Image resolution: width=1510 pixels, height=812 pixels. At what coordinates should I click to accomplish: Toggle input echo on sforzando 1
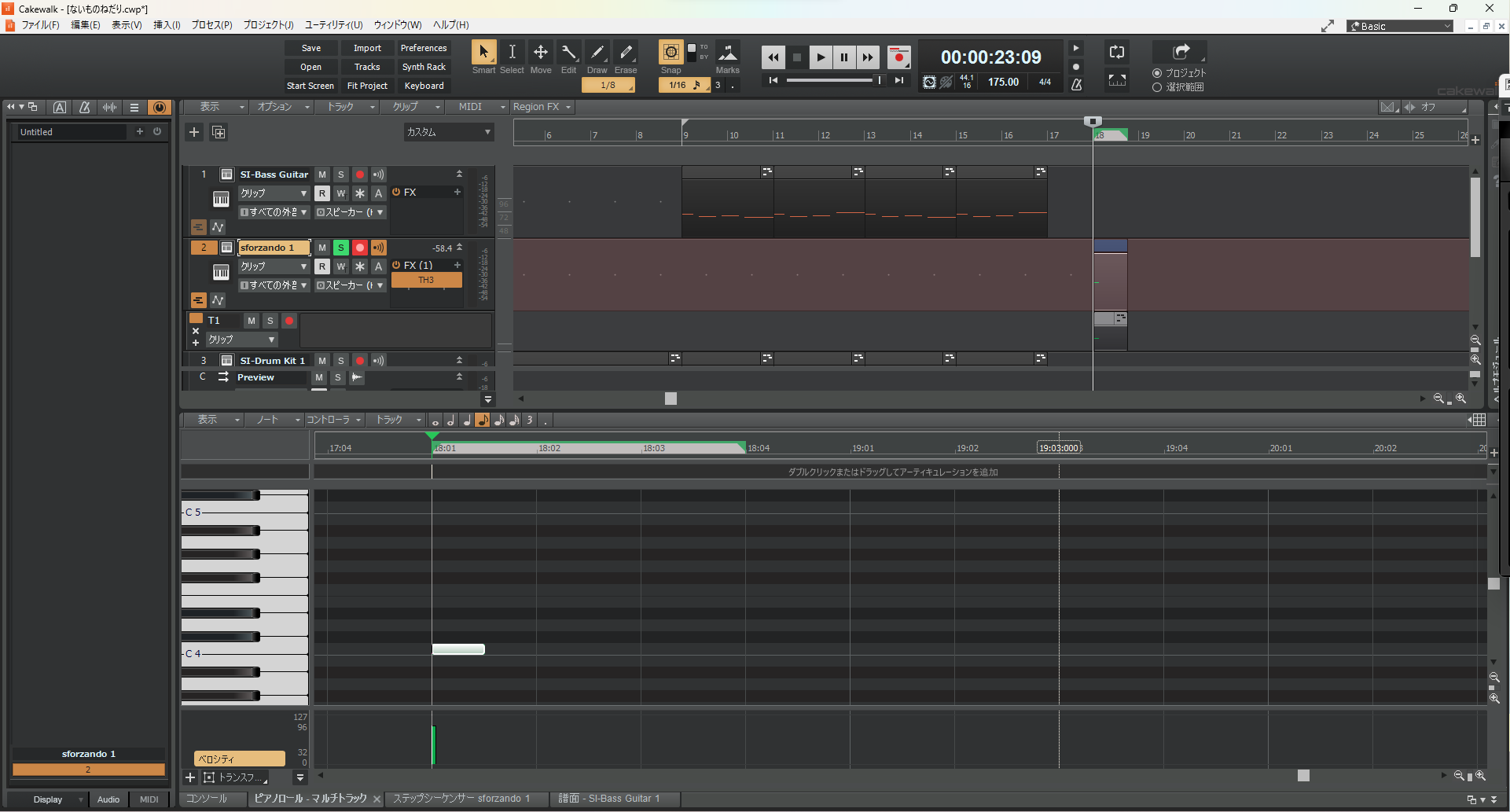point(379,248)
